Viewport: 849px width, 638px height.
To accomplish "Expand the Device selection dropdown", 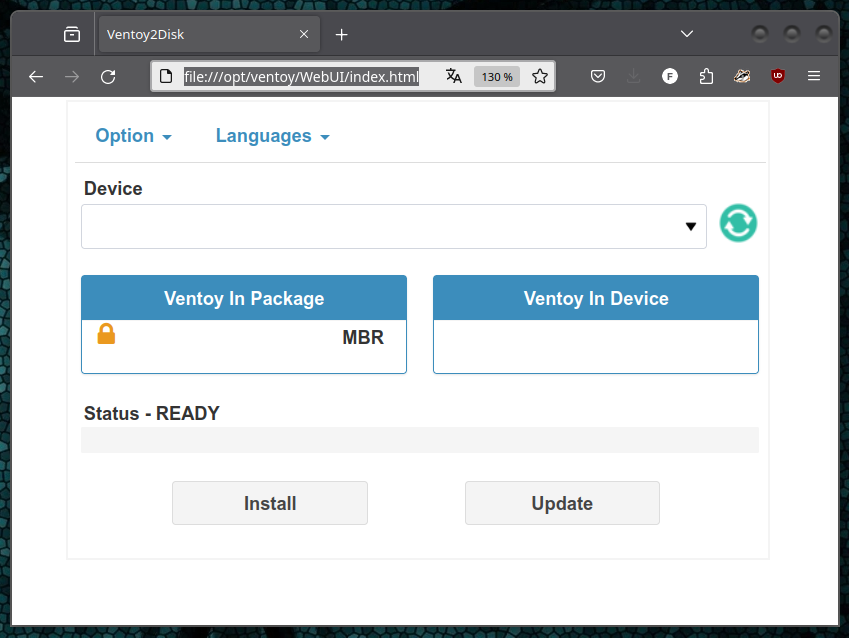I will [x=690, y=226].
